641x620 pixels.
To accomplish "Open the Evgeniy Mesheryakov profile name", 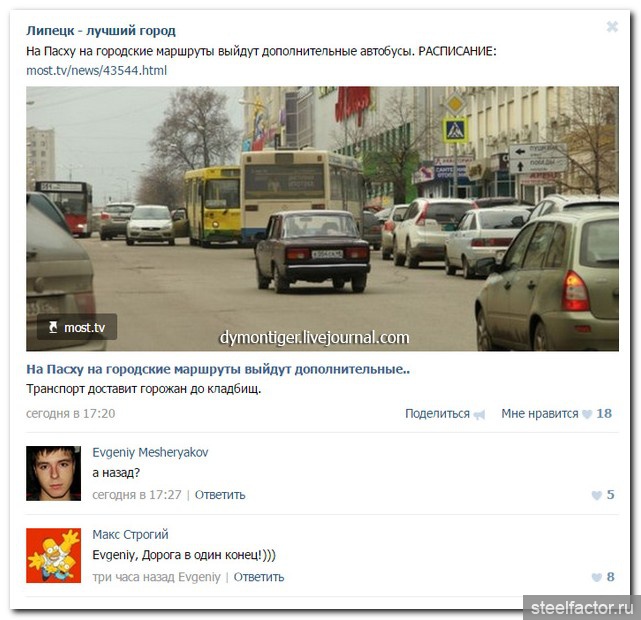I will pyautogui.click(x=150, y=452).
